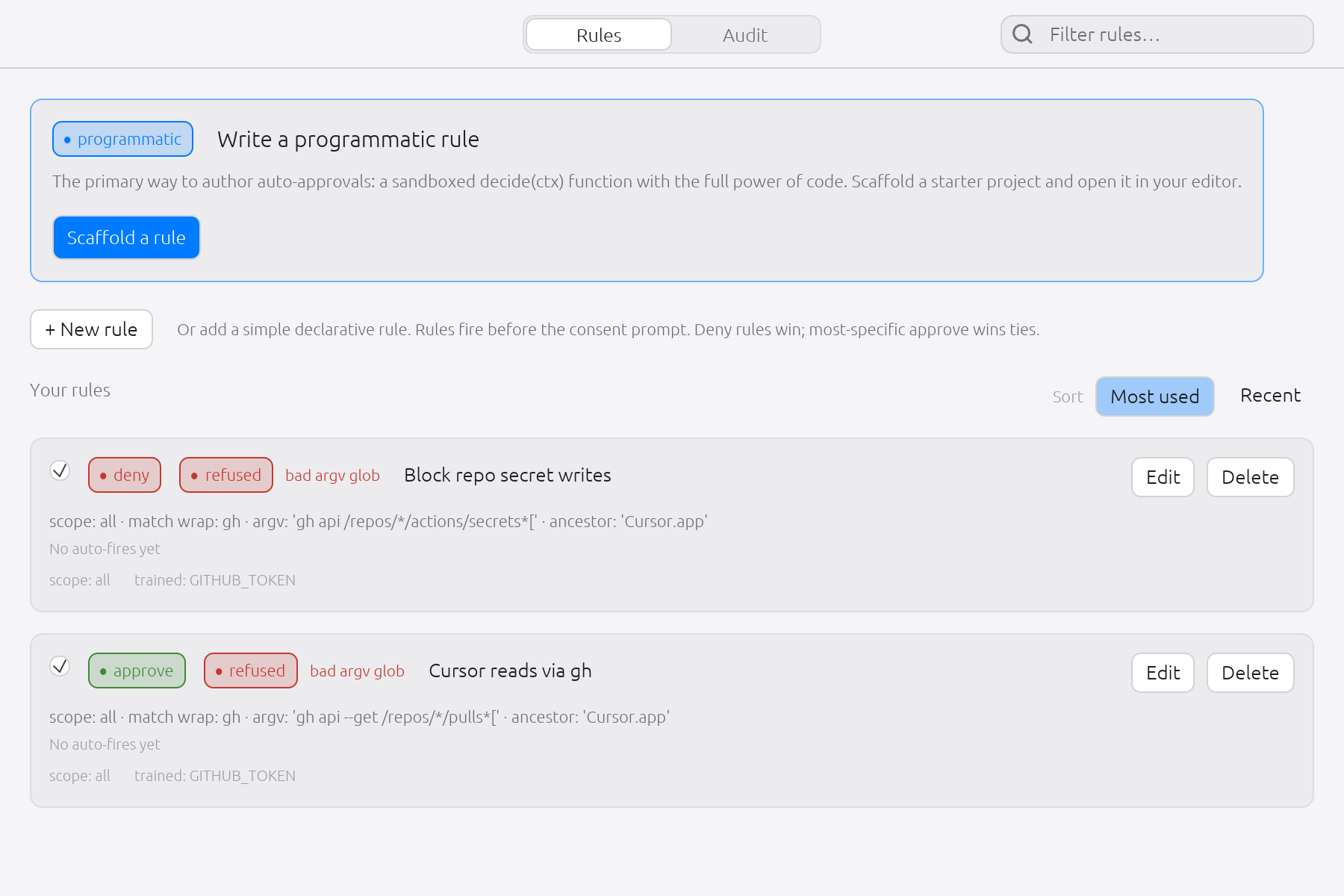Viewport: 1344px width, 896px height.
Task: Switch to the Rules tab
Action: (x=599, y=34)
